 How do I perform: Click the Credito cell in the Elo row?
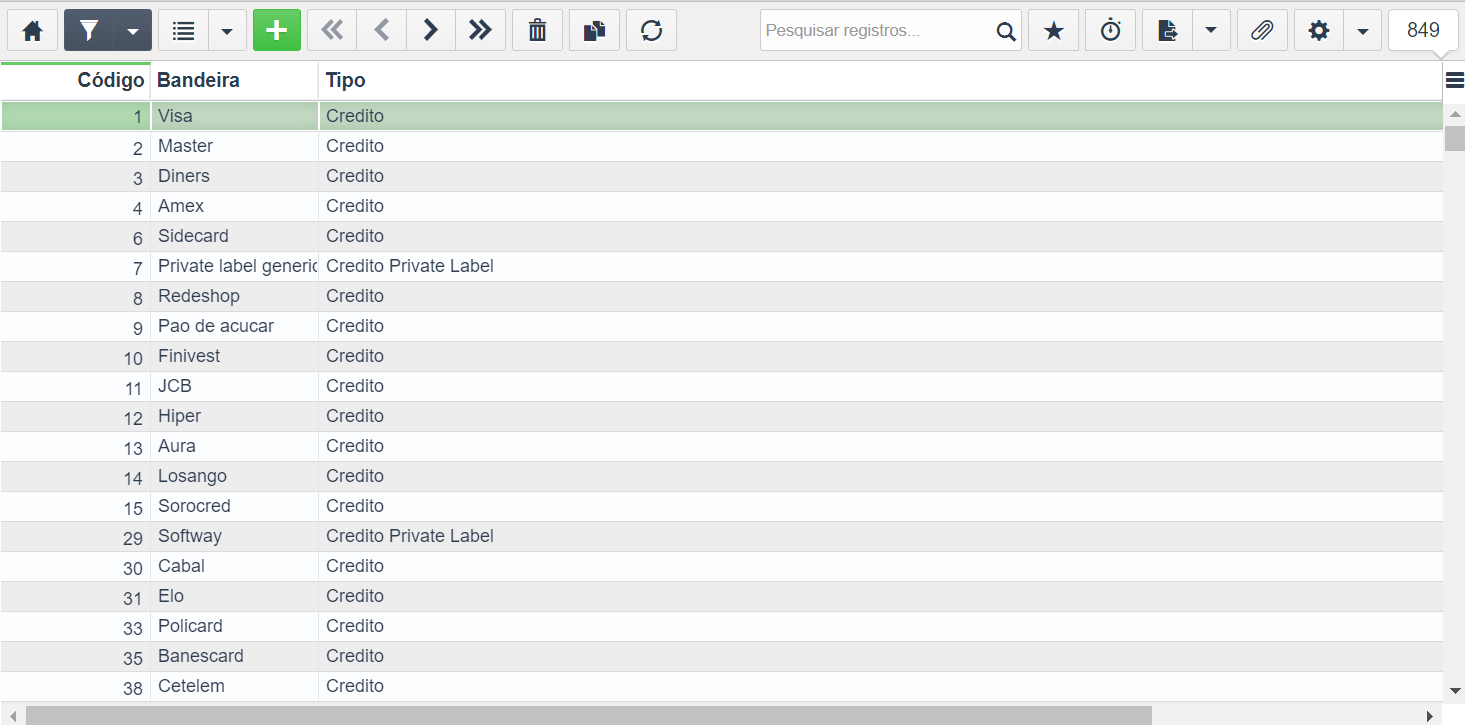pyautogui.click(x=880, y=596)
